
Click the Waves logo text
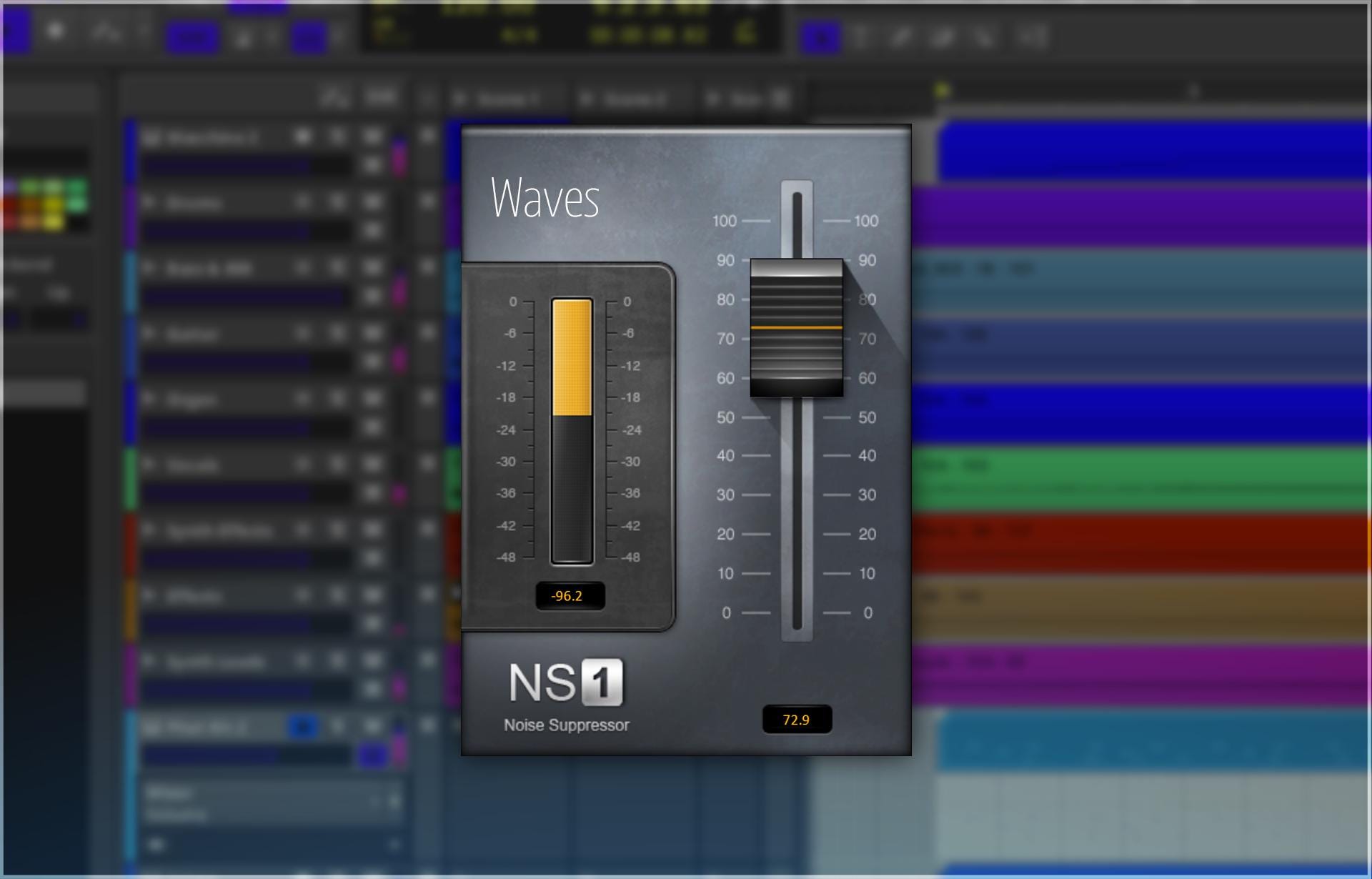545,198
